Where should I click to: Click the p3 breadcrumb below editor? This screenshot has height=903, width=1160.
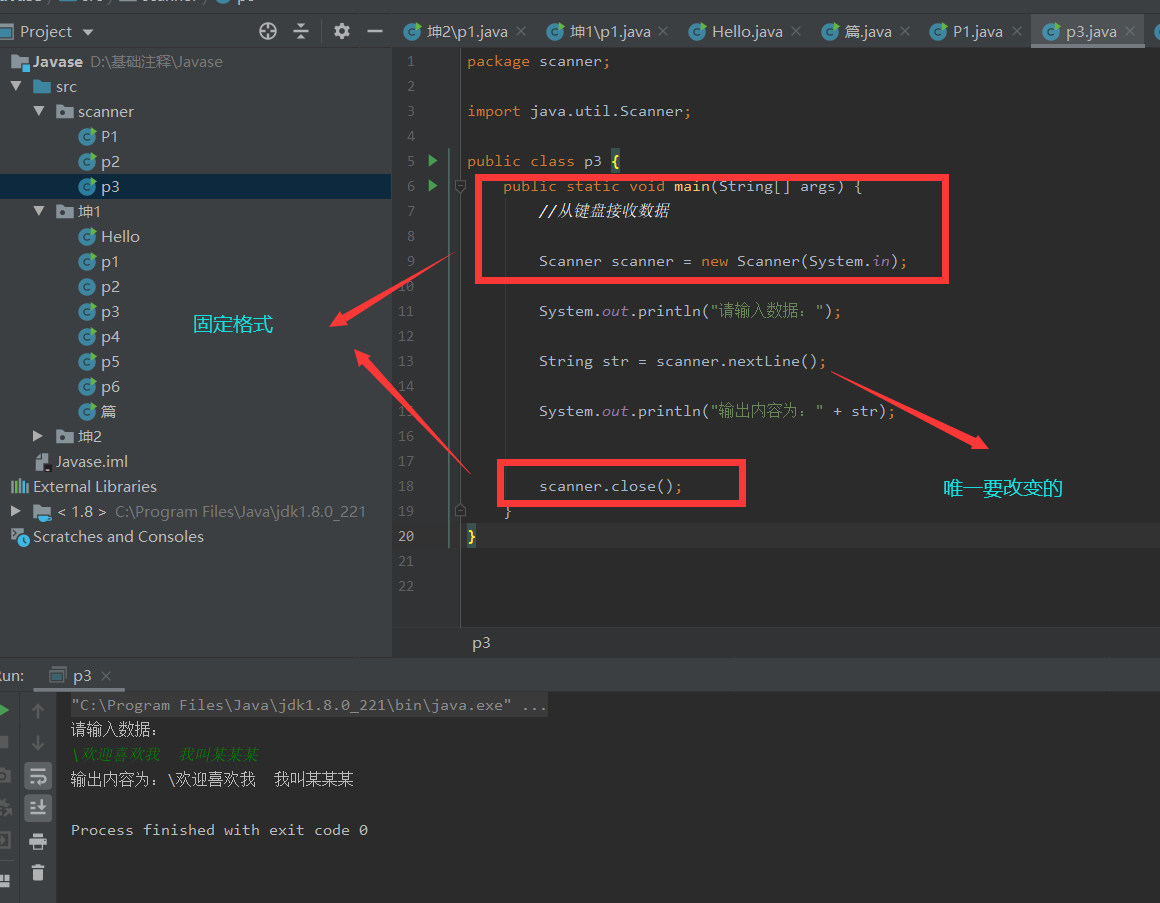481,643
